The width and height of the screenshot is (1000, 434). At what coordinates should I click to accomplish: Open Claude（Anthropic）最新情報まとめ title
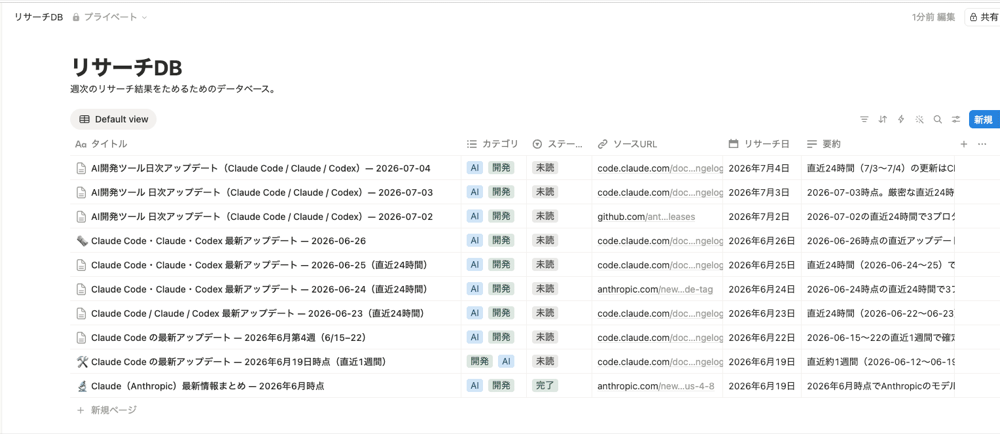[x=208, y=386]
